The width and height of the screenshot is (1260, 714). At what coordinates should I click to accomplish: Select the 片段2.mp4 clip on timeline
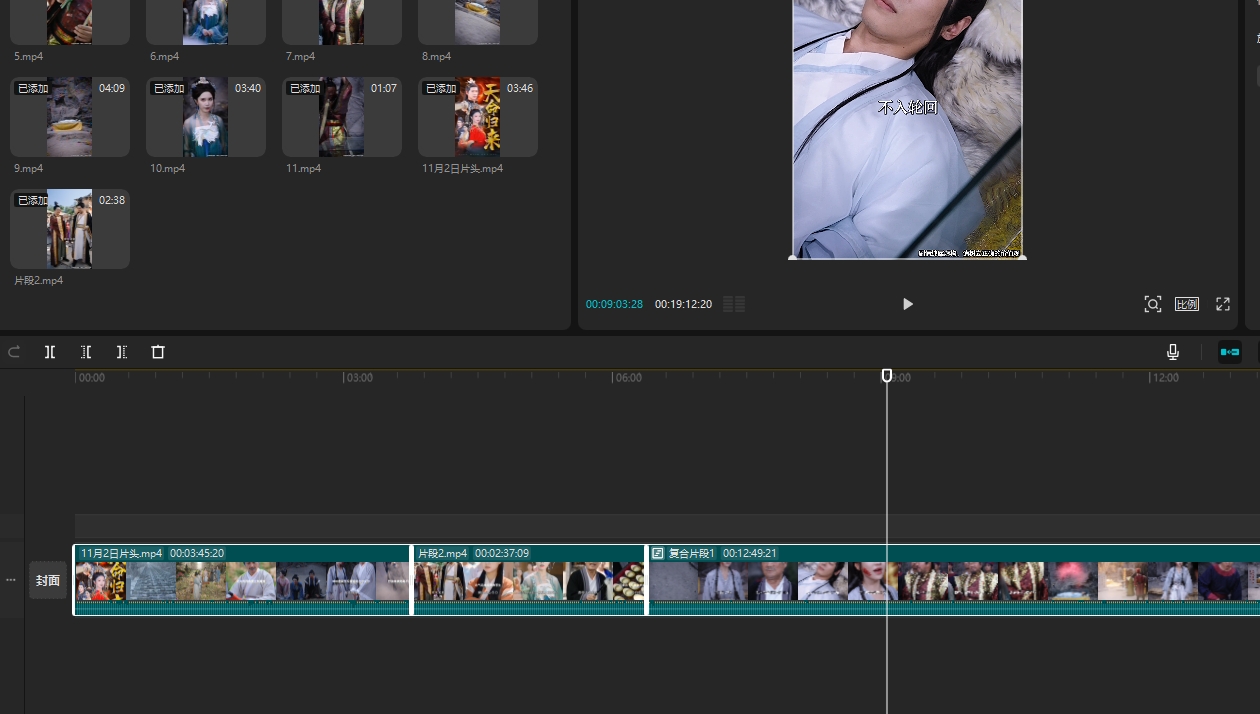coord(529,580)
